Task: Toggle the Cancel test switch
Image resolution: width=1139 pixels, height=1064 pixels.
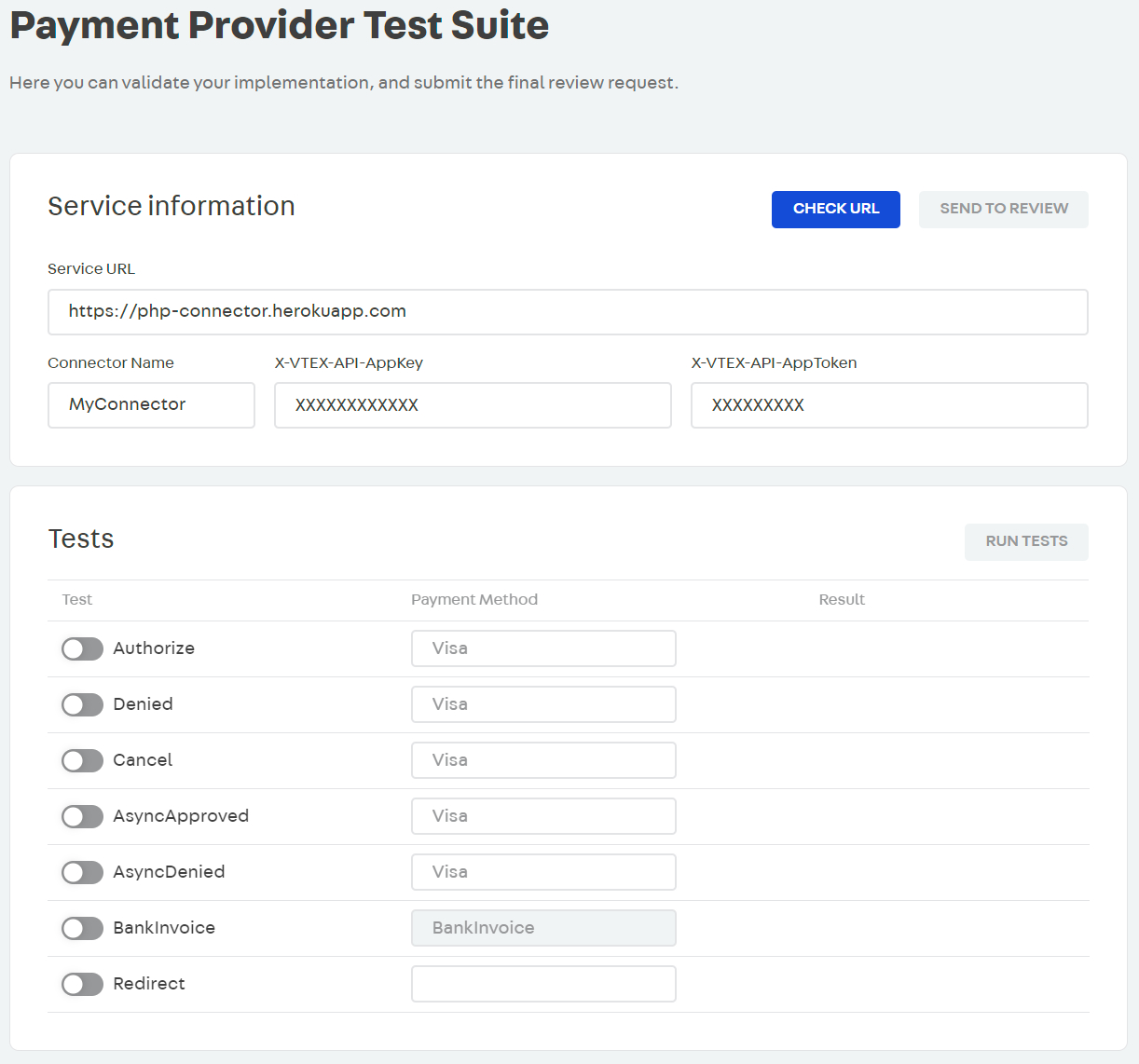Action: pos(82,760)
